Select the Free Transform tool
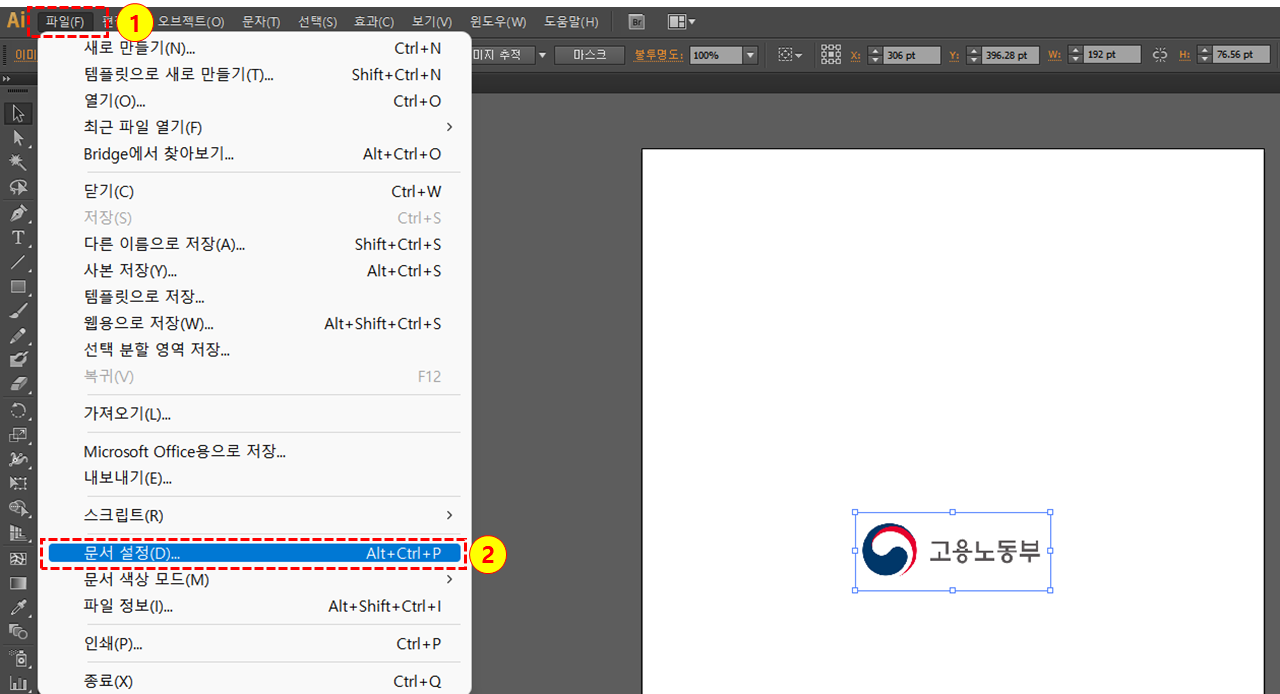Screen dimensions: 1280x694 pos(18,484)
